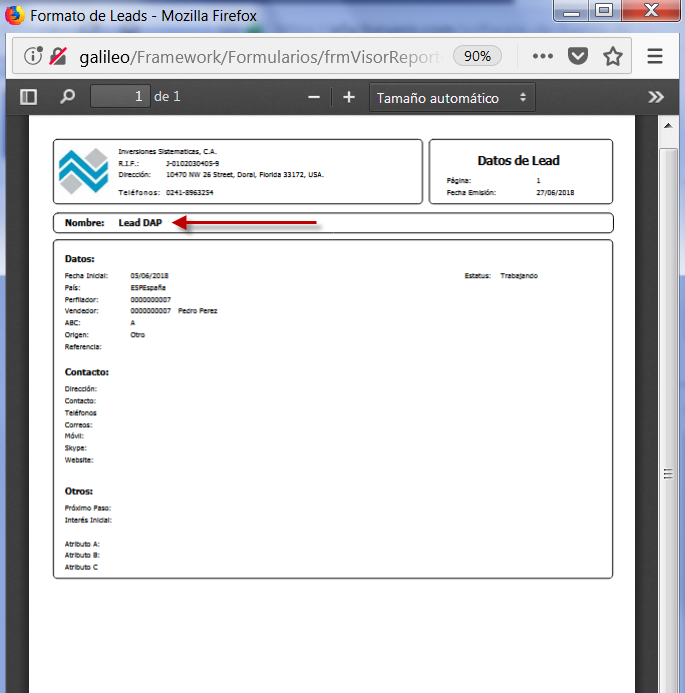Save page to Pocket
Image resolution: width=685 pixels, height=693 pixels.
578,57
